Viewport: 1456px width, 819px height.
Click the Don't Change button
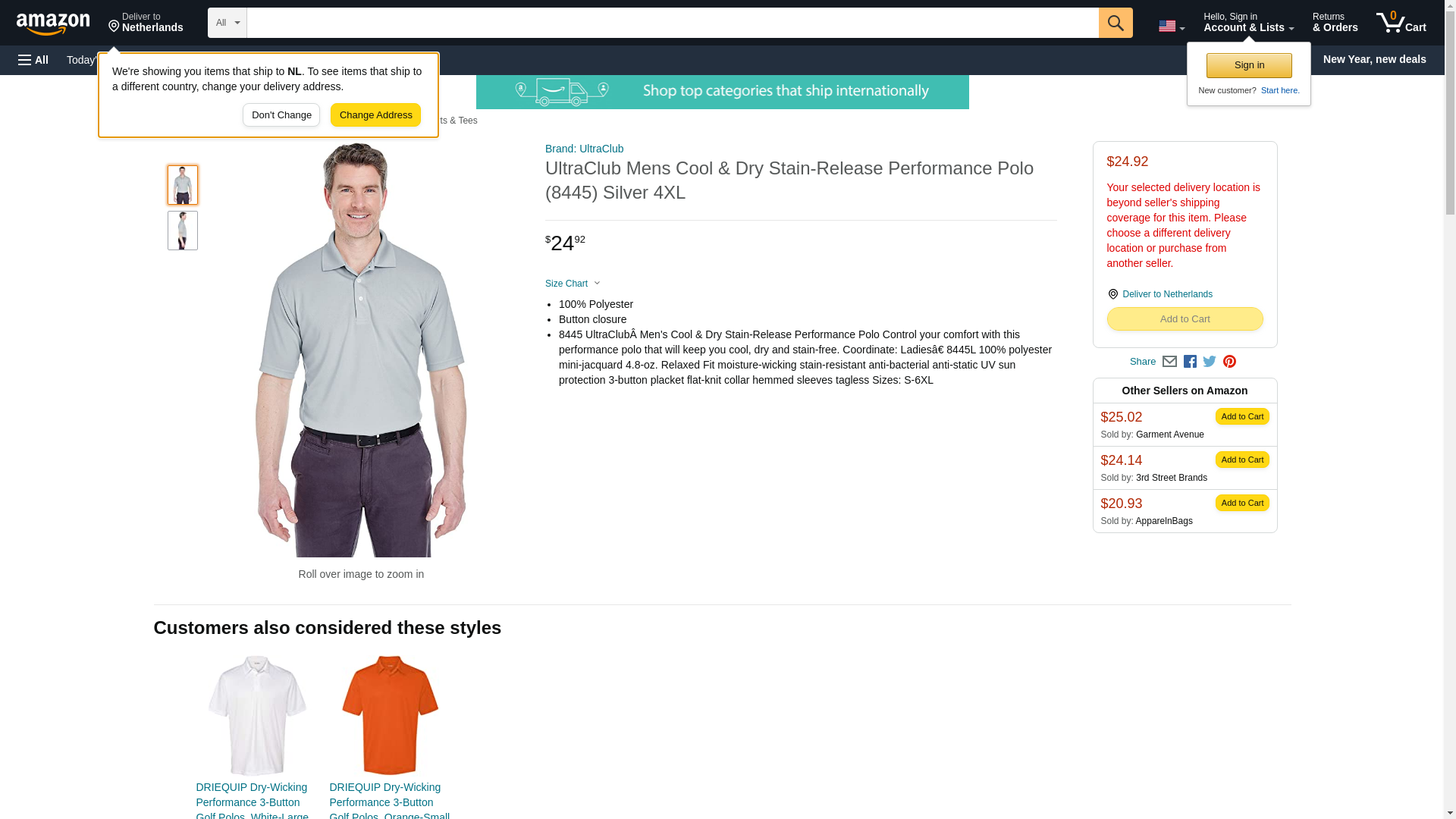281,115
